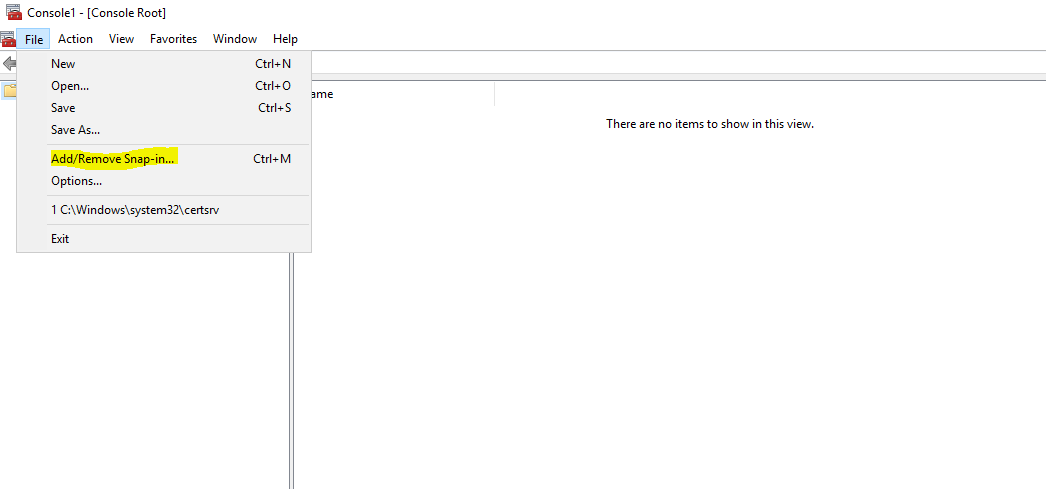Open the Help menu
Screen dimensions: 1046x489
point(285,39)
